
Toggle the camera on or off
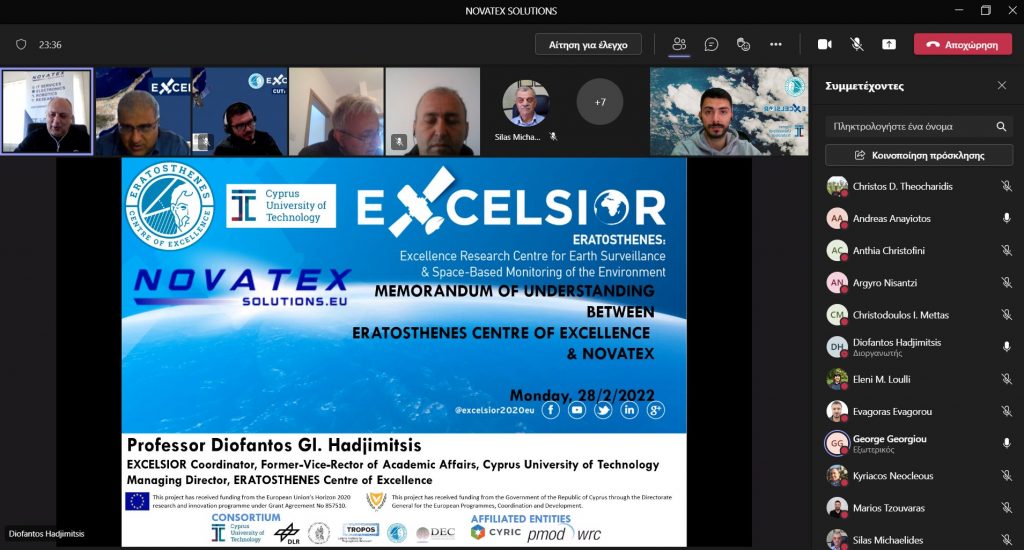pos(825,44)
